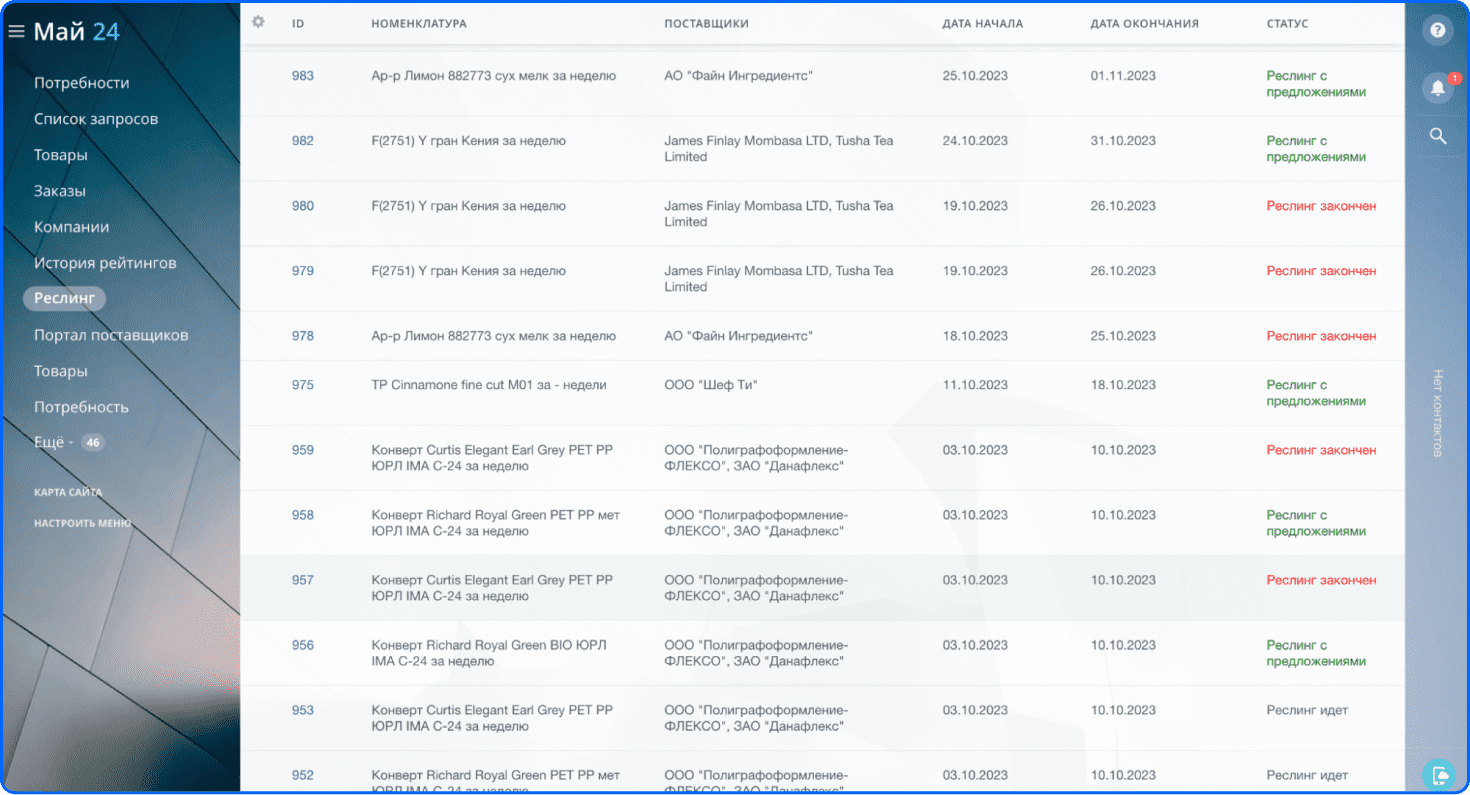1470x795 pixels.
Task: Click 'Реслинг с предложениями' status in row 983
Action: click(1316, 84)
